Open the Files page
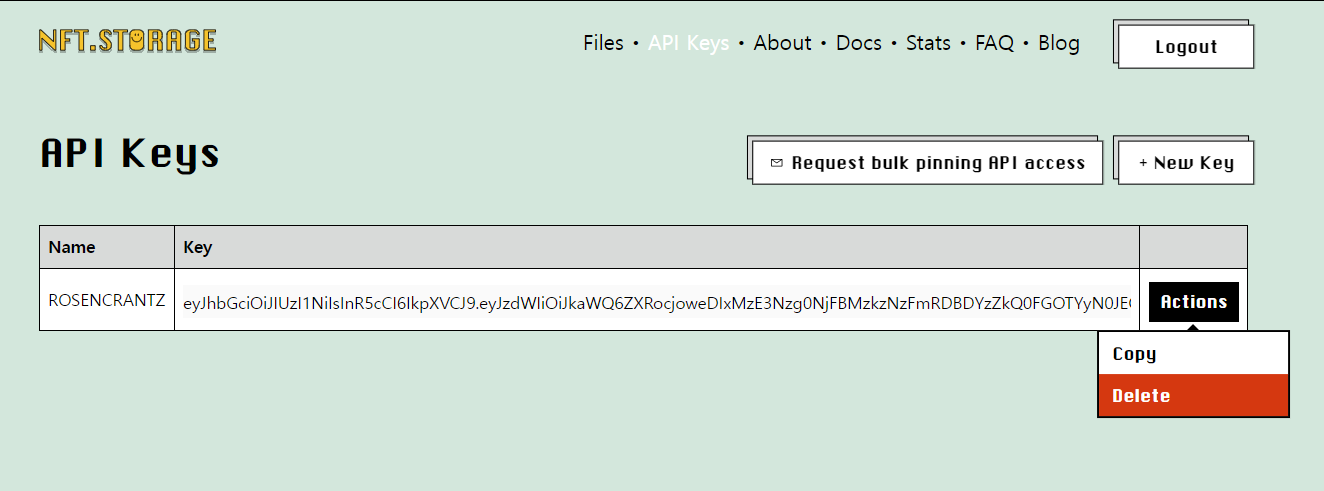Image resolution: width=1324 pixels, height=491 pixels. pyautogui.click(x=603, y=43)
